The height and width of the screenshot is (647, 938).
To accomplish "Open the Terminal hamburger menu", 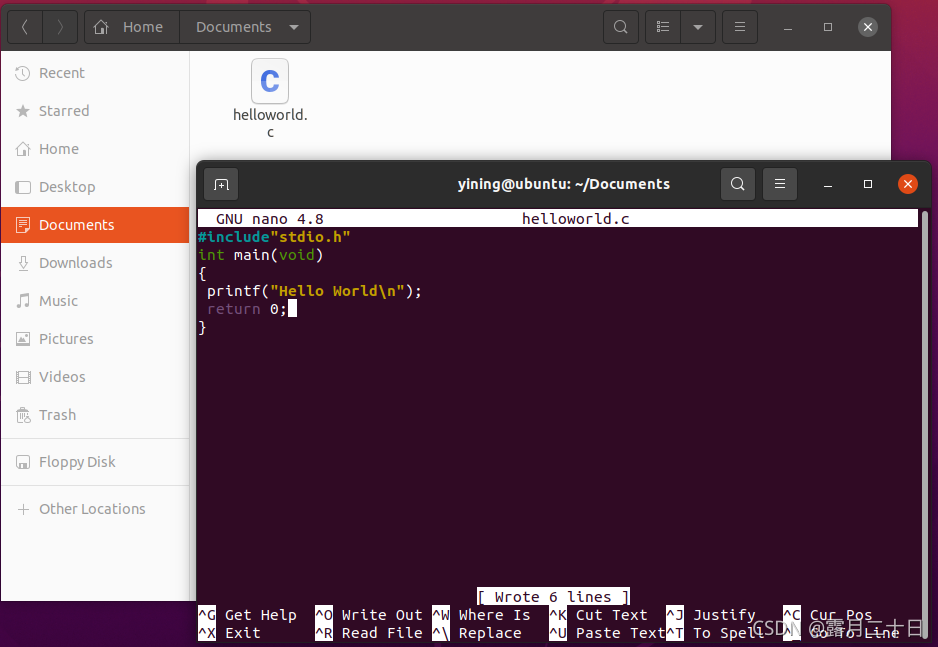I will click(779, 184).
